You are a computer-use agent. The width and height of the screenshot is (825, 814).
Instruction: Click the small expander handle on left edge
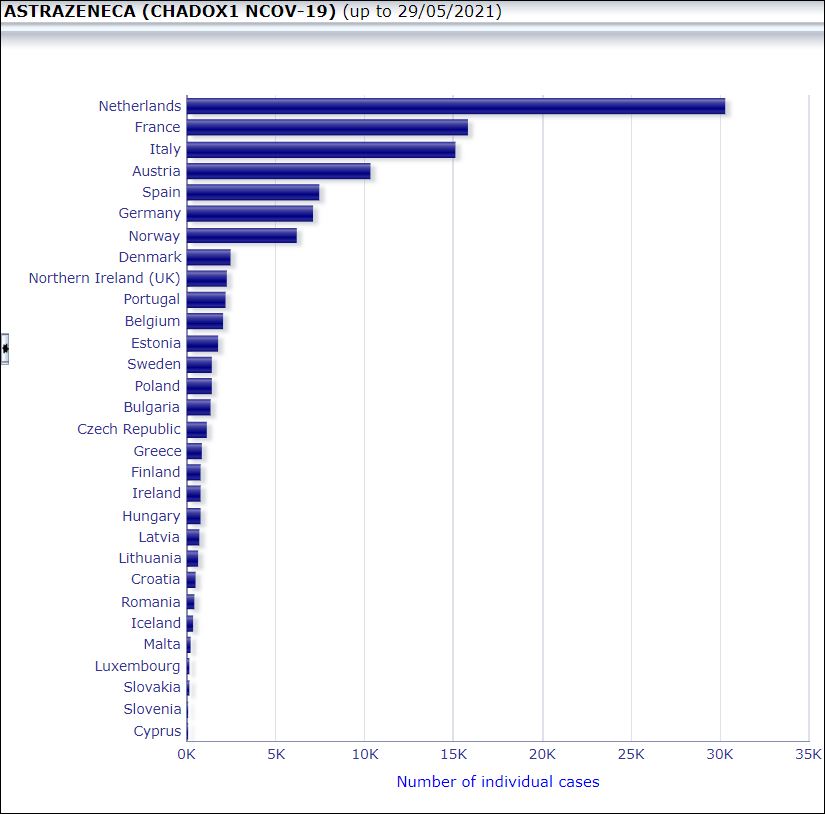point(4,348)
